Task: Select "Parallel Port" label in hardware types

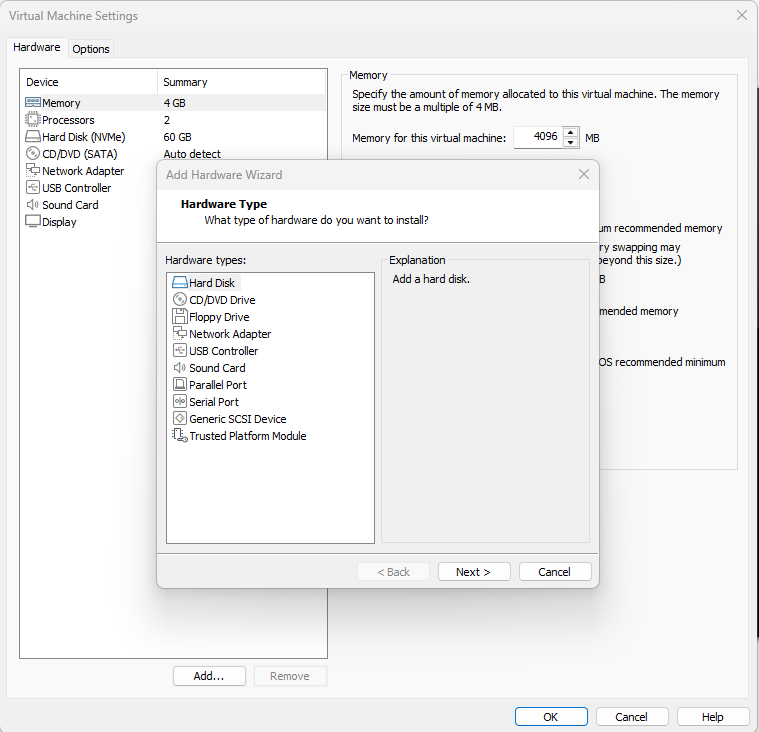Action: coord(218,385)
